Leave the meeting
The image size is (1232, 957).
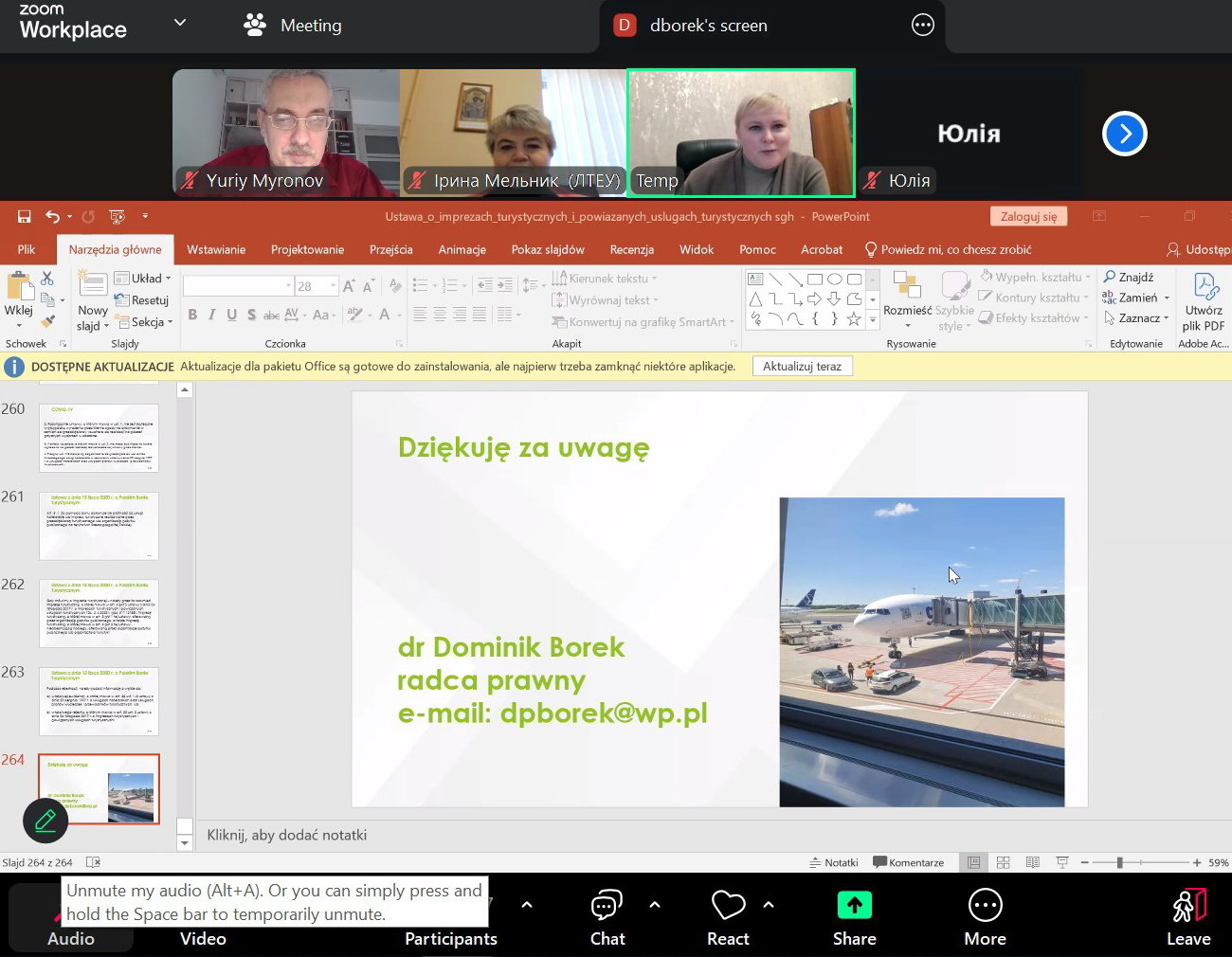(1188, 916)
